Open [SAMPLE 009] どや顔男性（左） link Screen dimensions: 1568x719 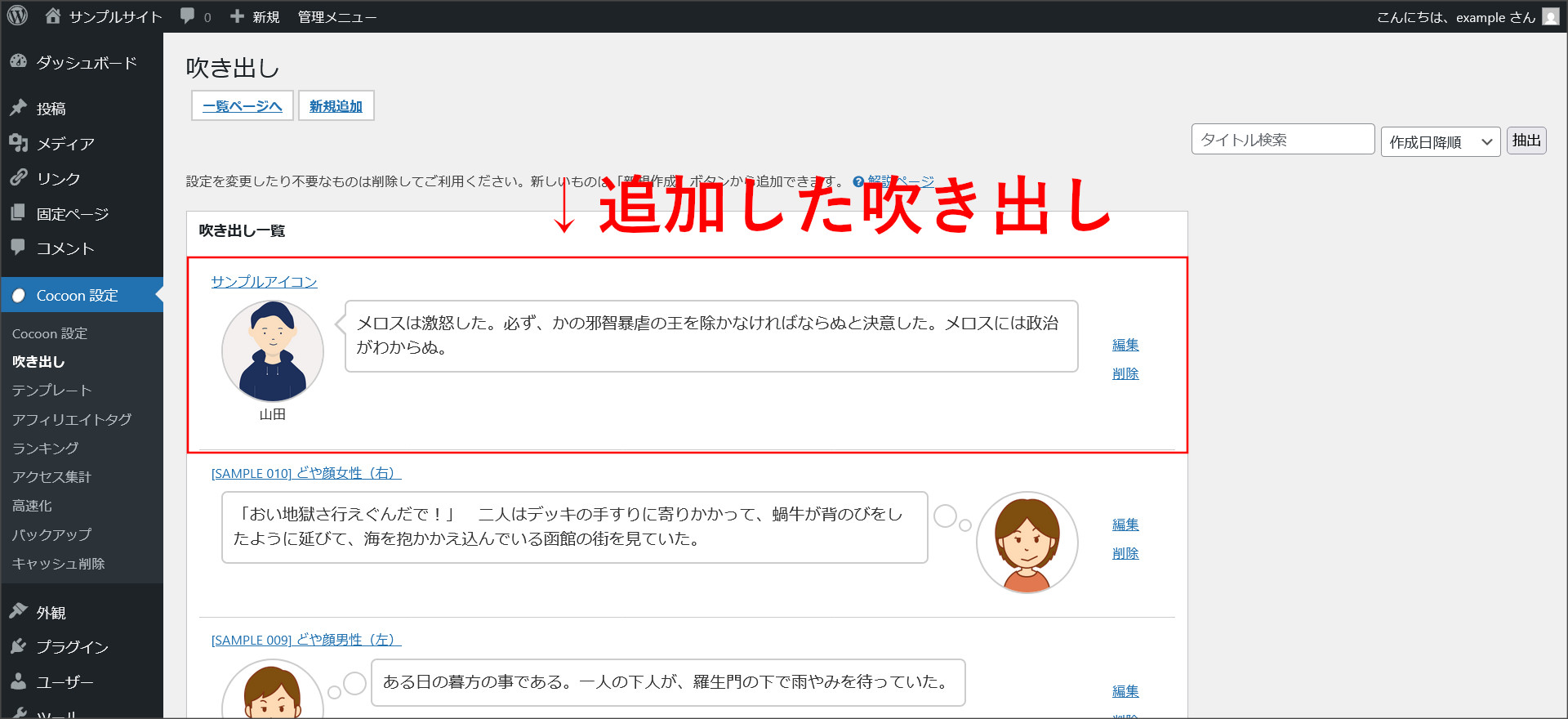pyautogui.click(x=306, y=640)
